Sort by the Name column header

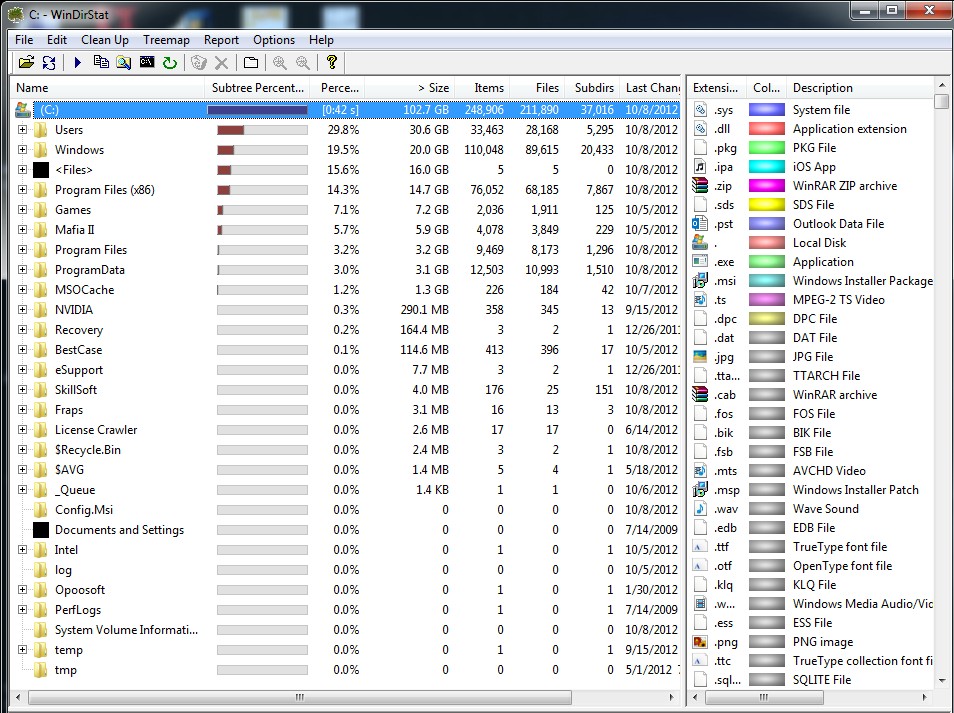pos(107,88)
